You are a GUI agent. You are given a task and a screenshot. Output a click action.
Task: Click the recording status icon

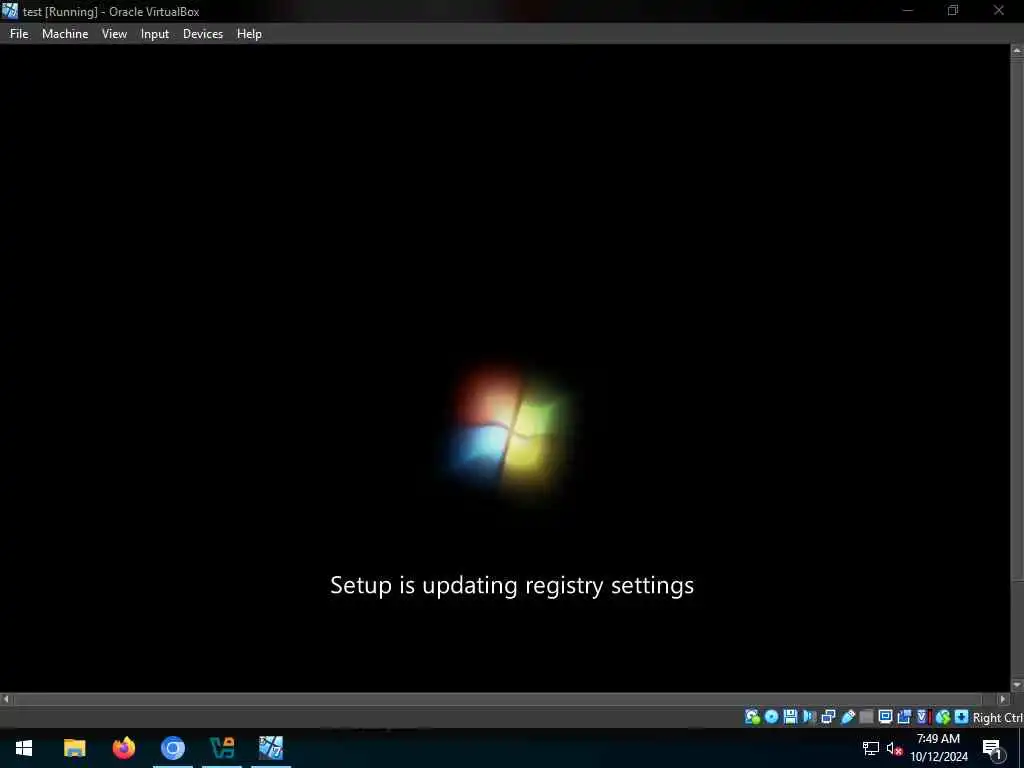[904, 717]
